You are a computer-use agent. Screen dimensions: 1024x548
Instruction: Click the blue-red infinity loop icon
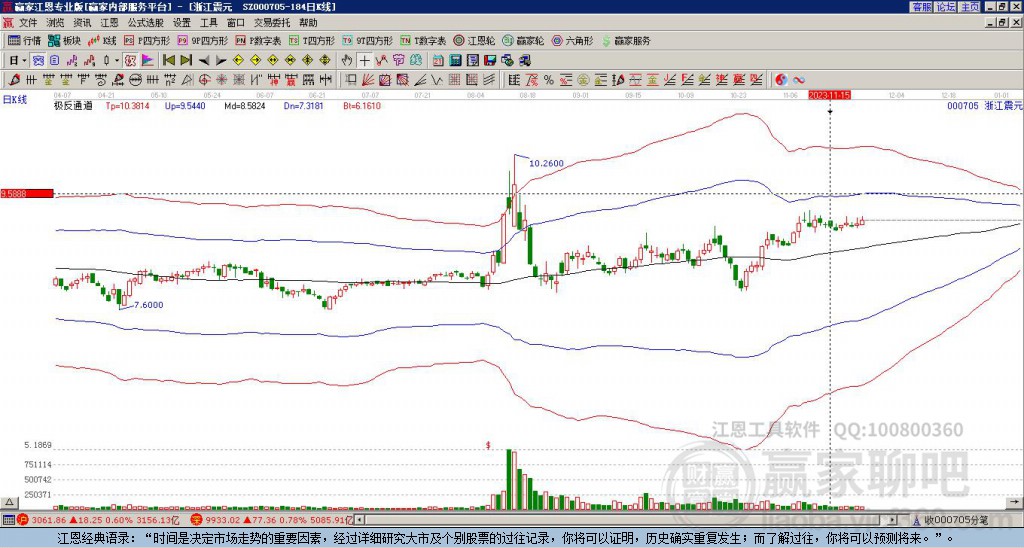[x=799, y=80]
